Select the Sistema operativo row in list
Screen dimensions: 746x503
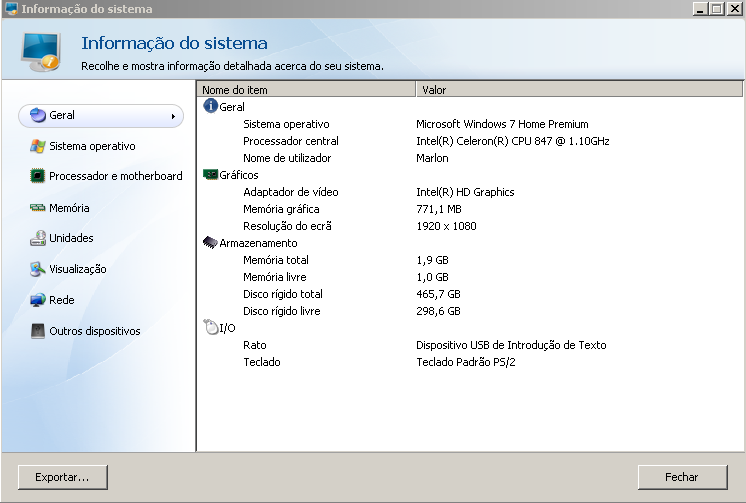469,124
